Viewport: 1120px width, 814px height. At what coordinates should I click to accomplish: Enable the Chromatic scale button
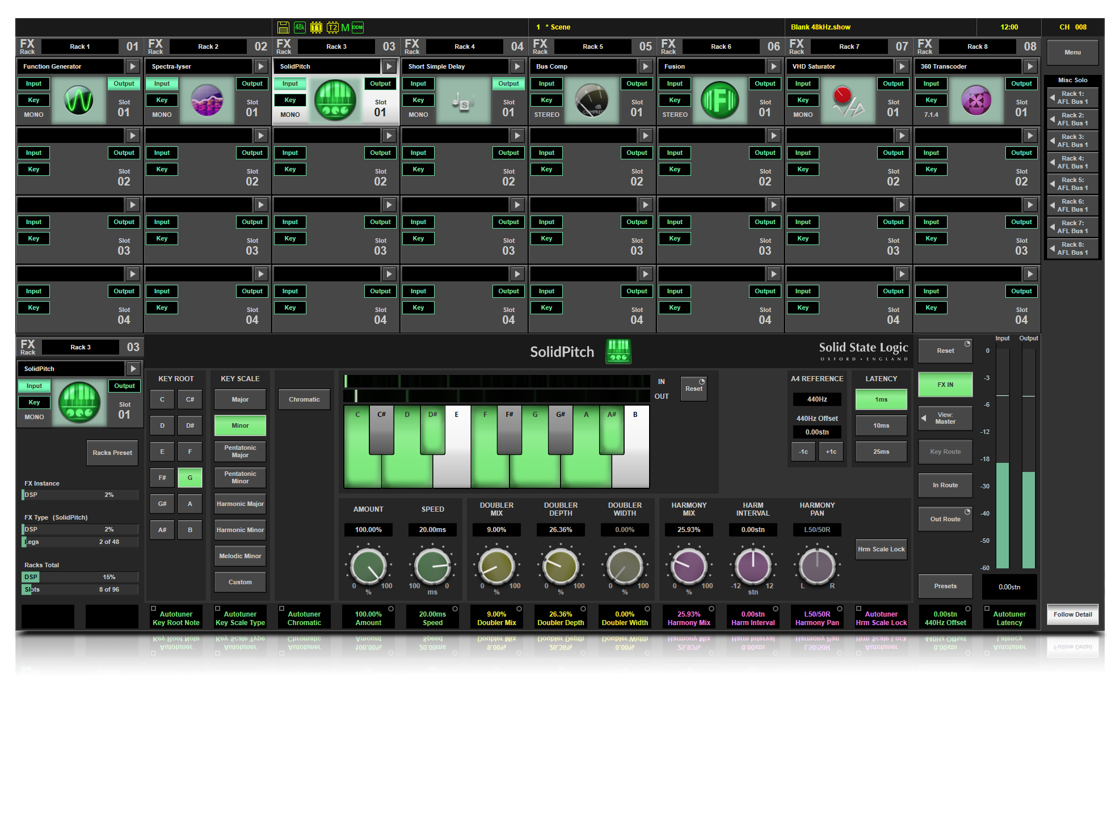pos(304,399)
